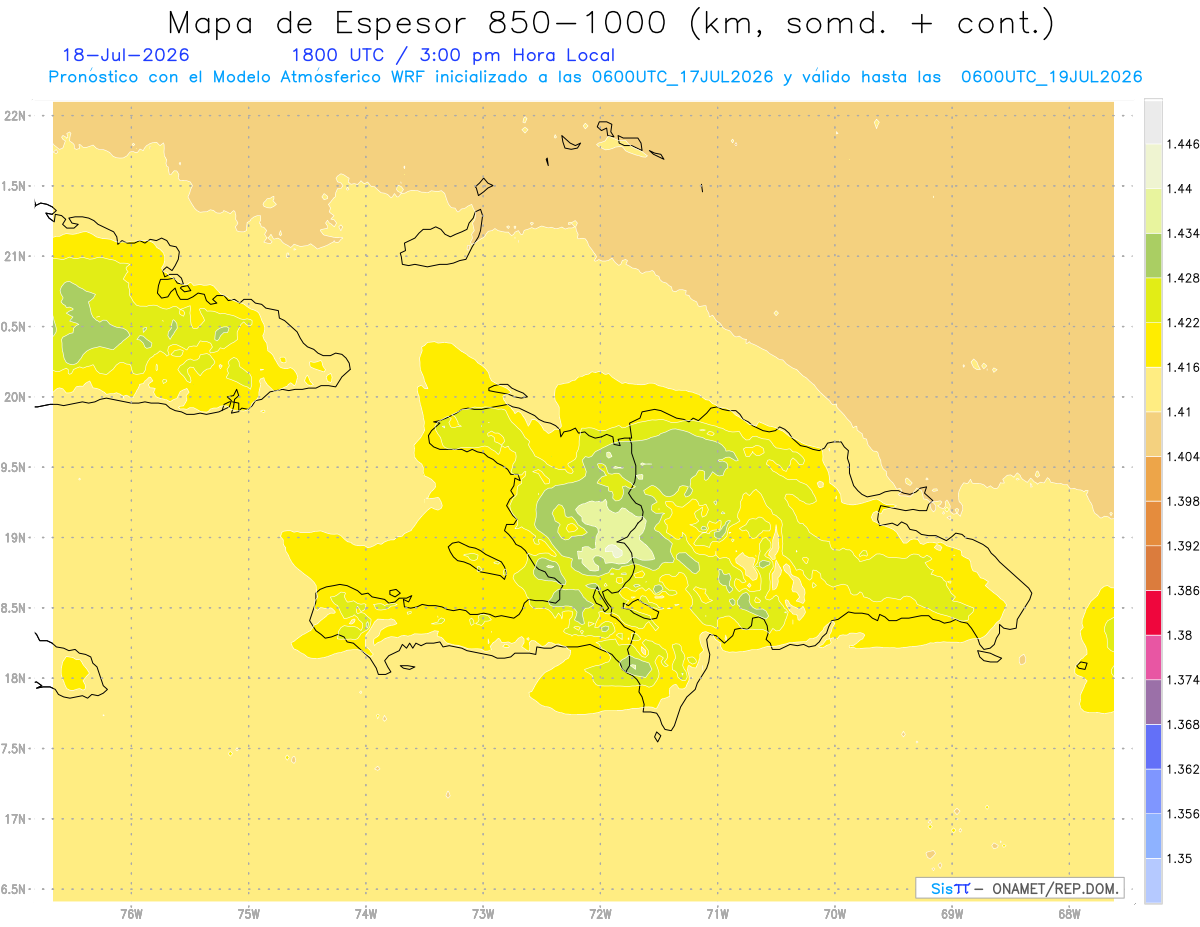Select the '71W' longitude label
This screenshot has height=927, width=1200.
(x=717, y=914)
